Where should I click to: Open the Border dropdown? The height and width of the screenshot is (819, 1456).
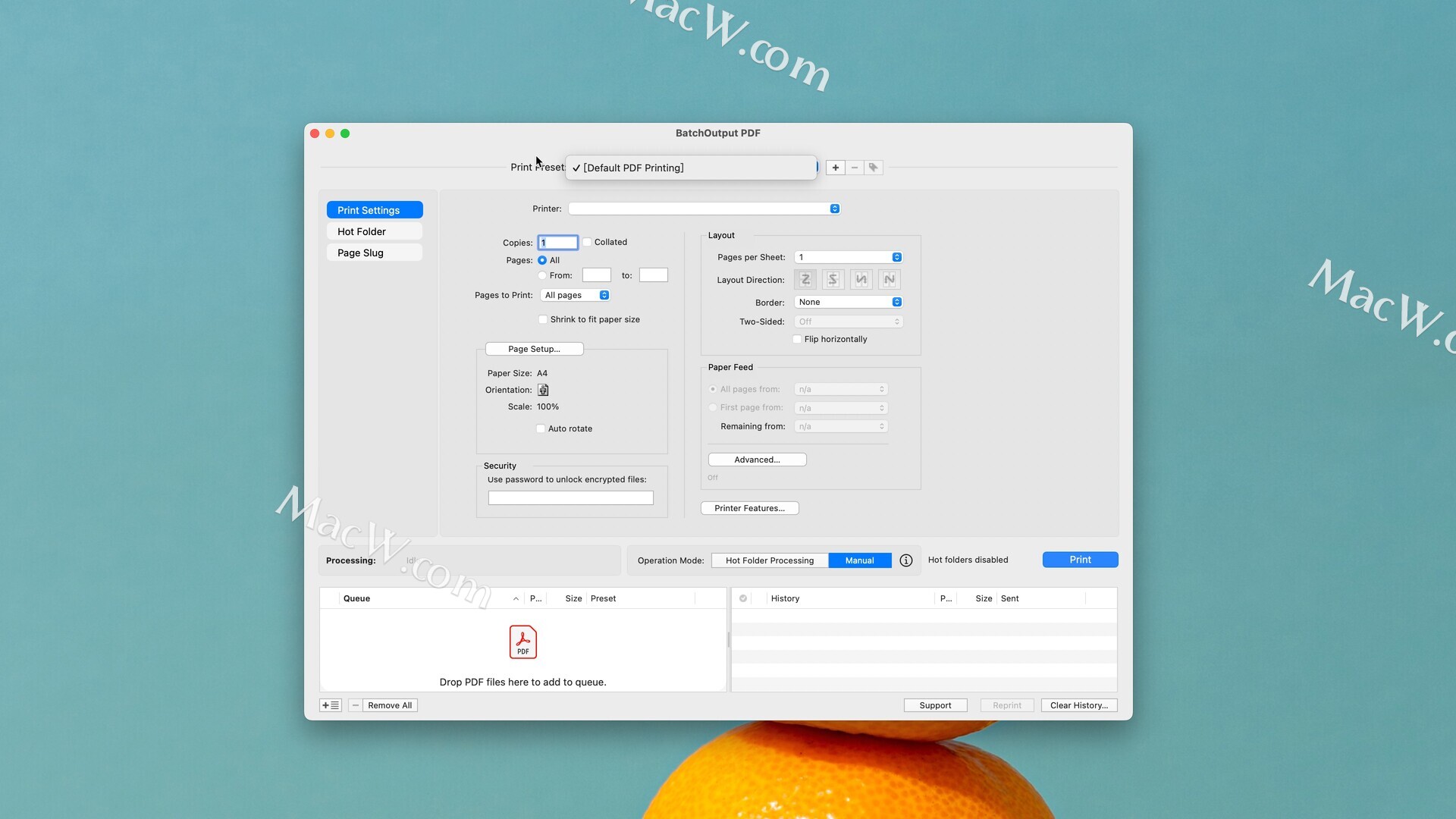click(x=849, y=302)
